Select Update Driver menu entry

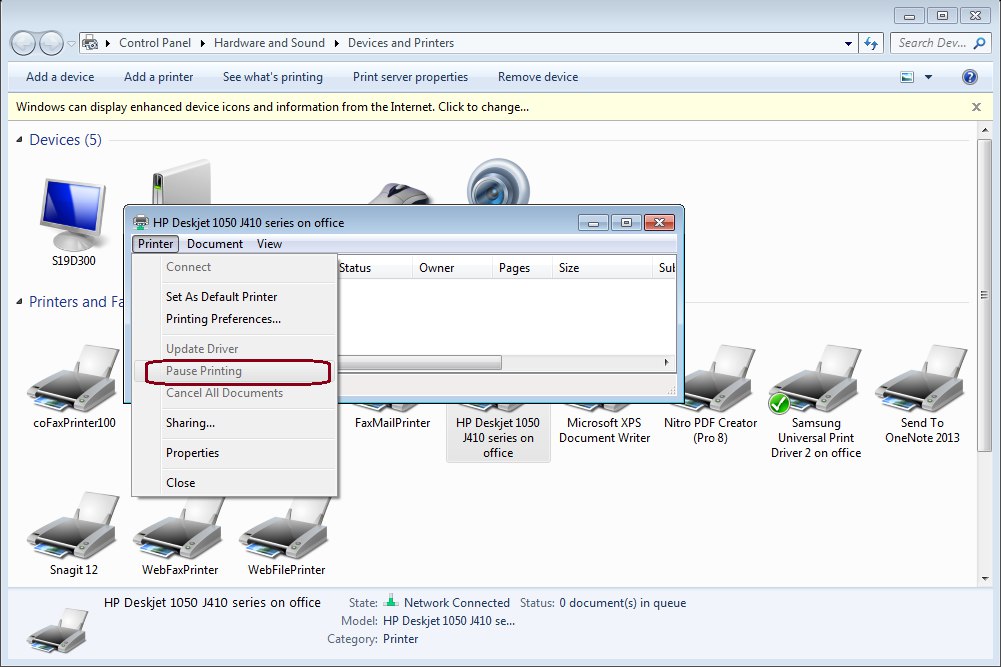pyautogui.click(x=235, y=349)
